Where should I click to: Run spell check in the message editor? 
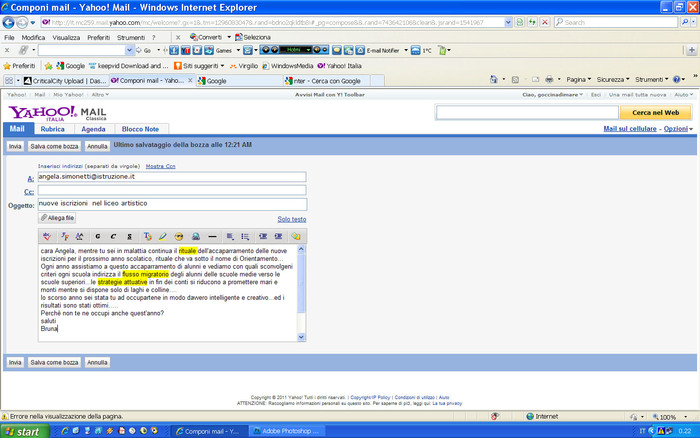coord(47,236)
